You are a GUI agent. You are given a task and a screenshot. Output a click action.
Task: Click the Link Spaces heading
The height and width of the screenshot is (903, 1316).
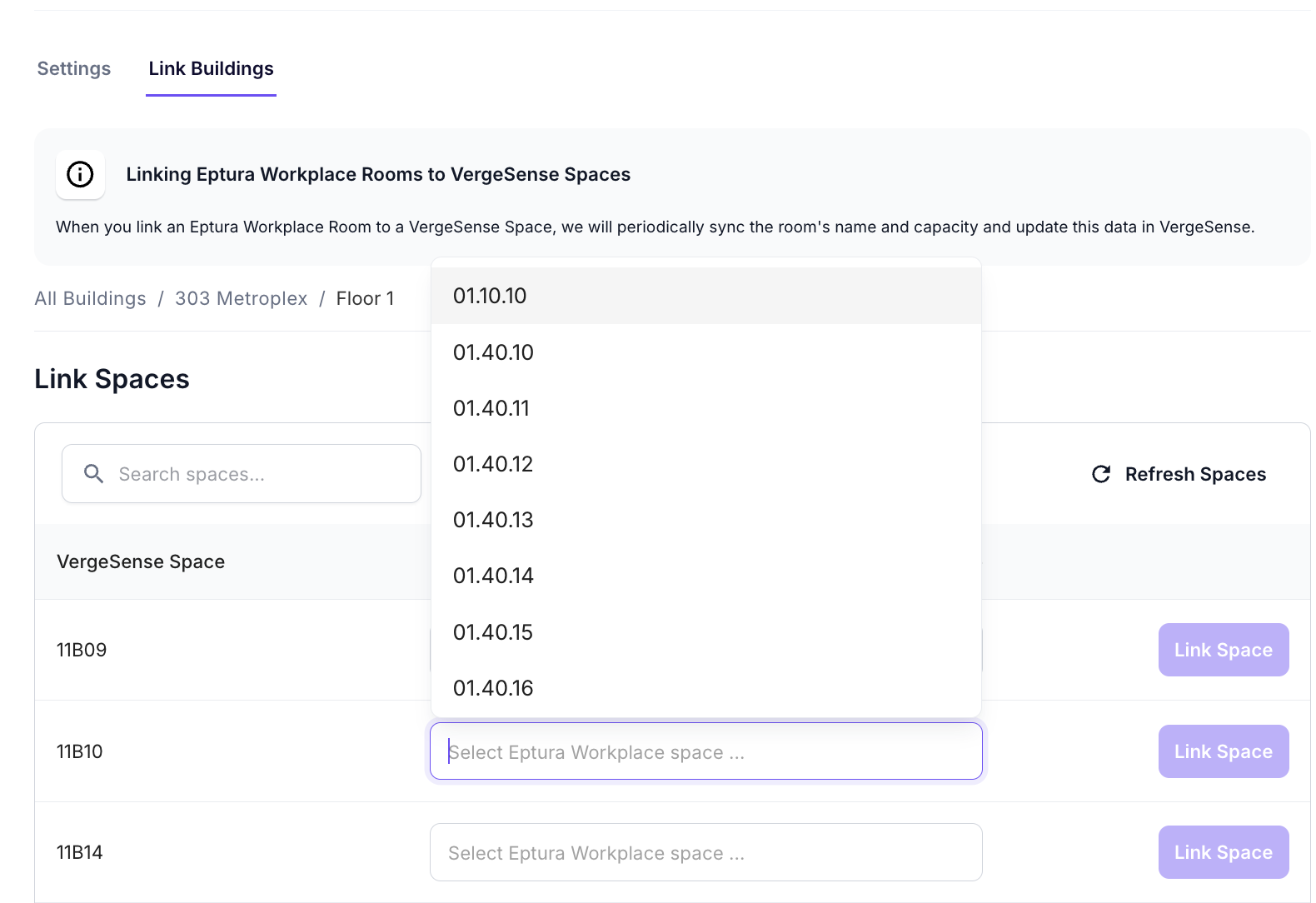112,379
